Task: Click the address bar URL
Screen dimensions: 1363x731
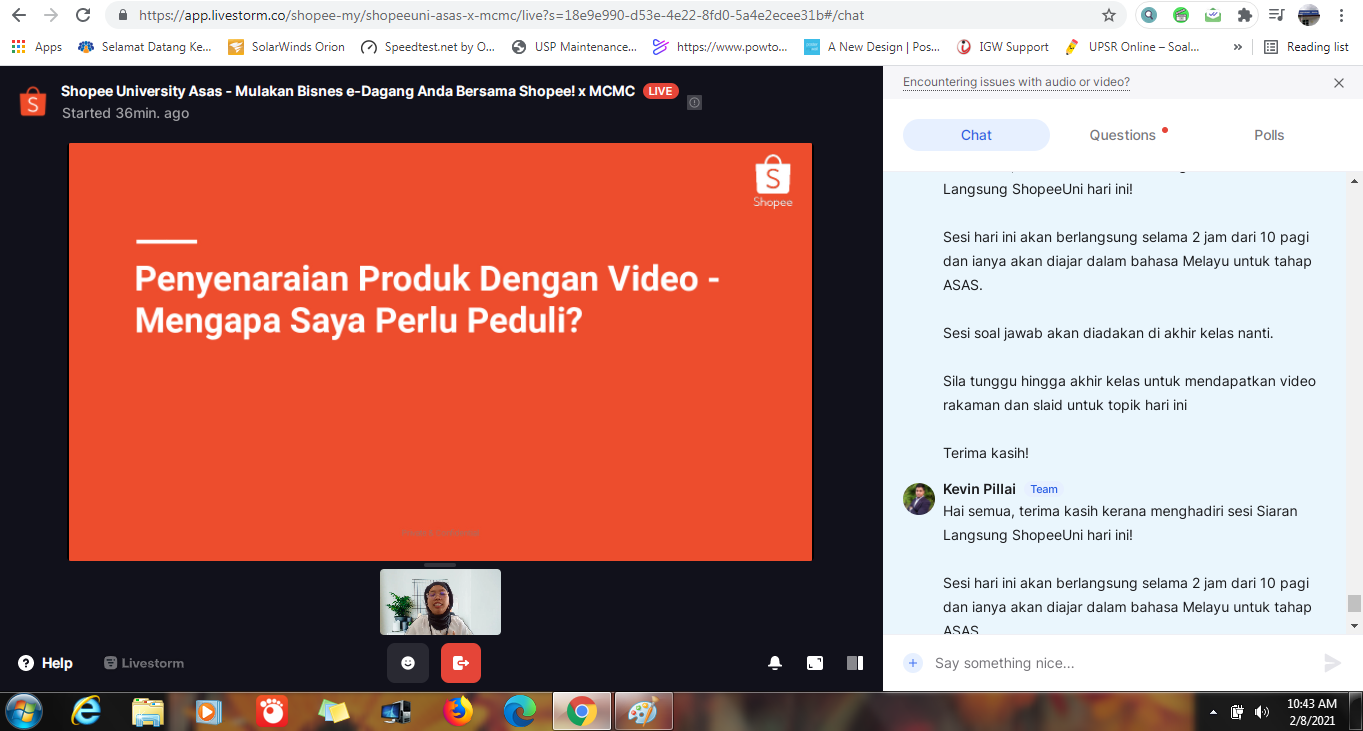Action: (501, 15)
